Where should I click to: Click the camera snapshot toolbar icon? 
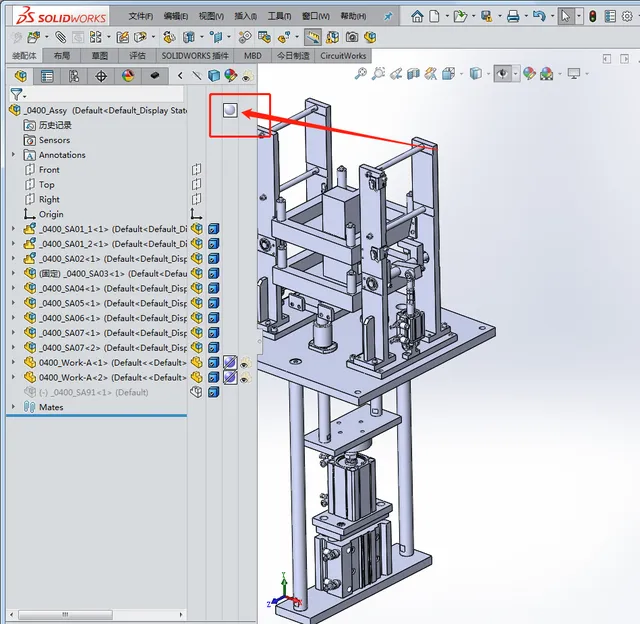352,38
